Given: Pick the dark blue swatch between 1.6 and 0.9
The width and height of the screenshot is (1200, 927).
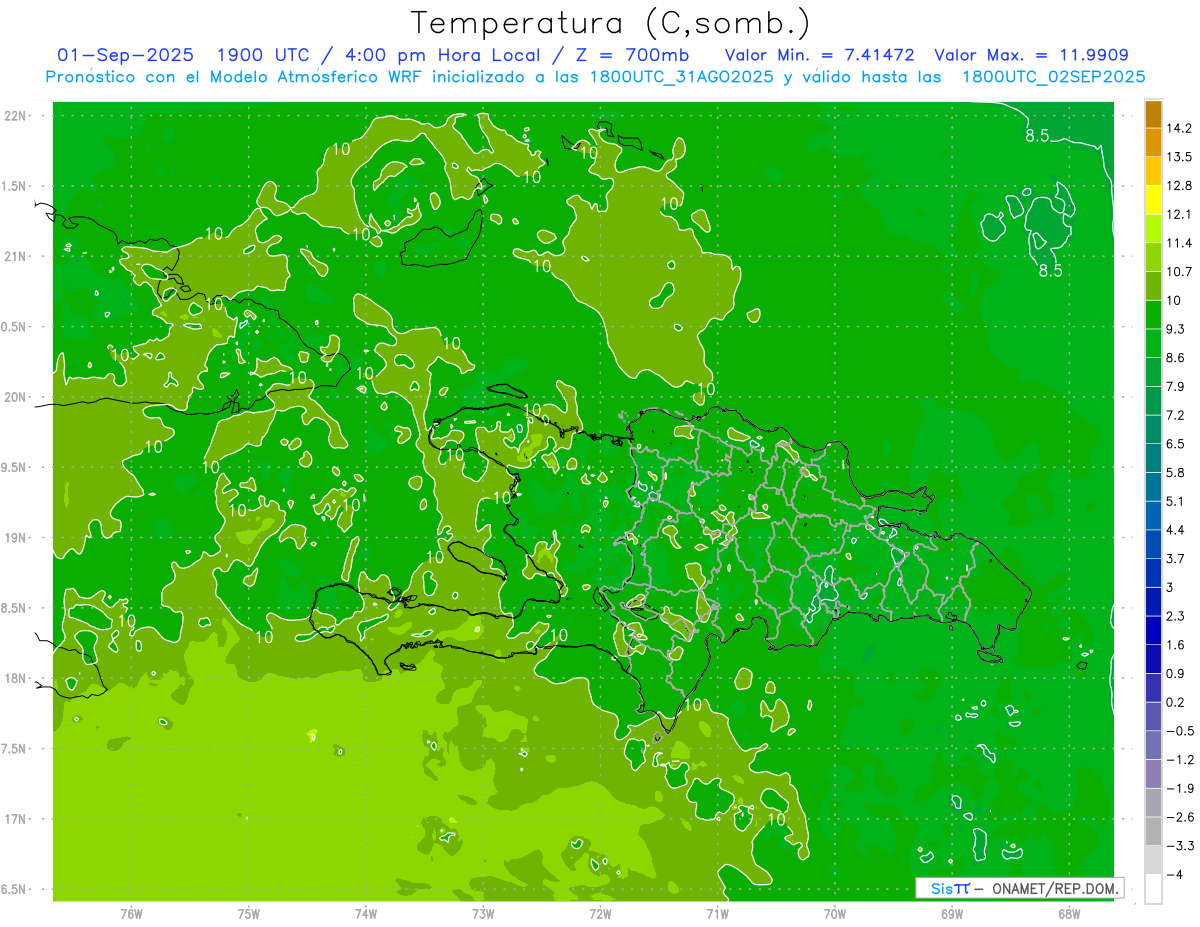Looking at the screenshot, I should (1153, 659).
